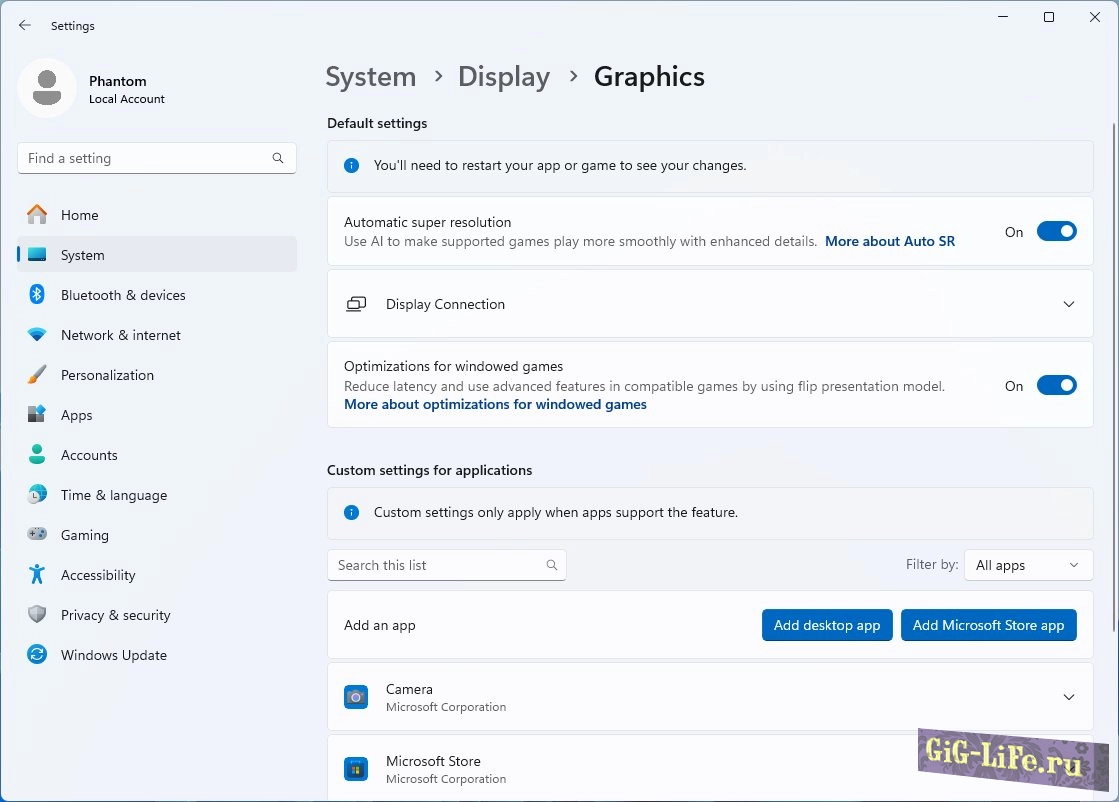Open the More about Auto SR link
Image resolution: width=1119 pixels, height=802 pixels.
[x=889, y=241]
